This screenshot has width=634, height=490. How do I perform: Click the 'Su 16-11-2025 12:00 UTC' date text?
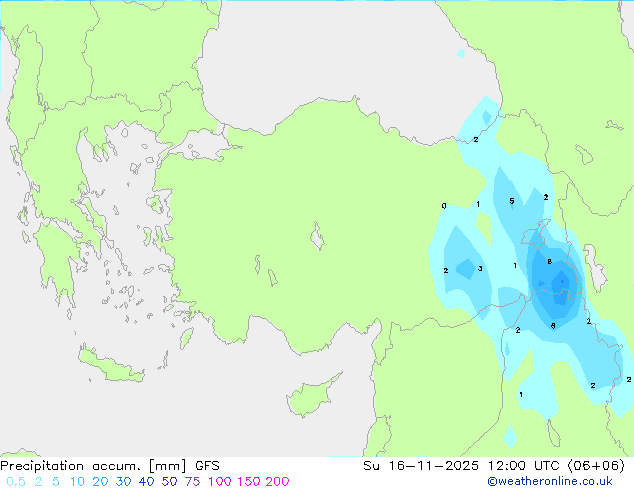click(462, 466)
